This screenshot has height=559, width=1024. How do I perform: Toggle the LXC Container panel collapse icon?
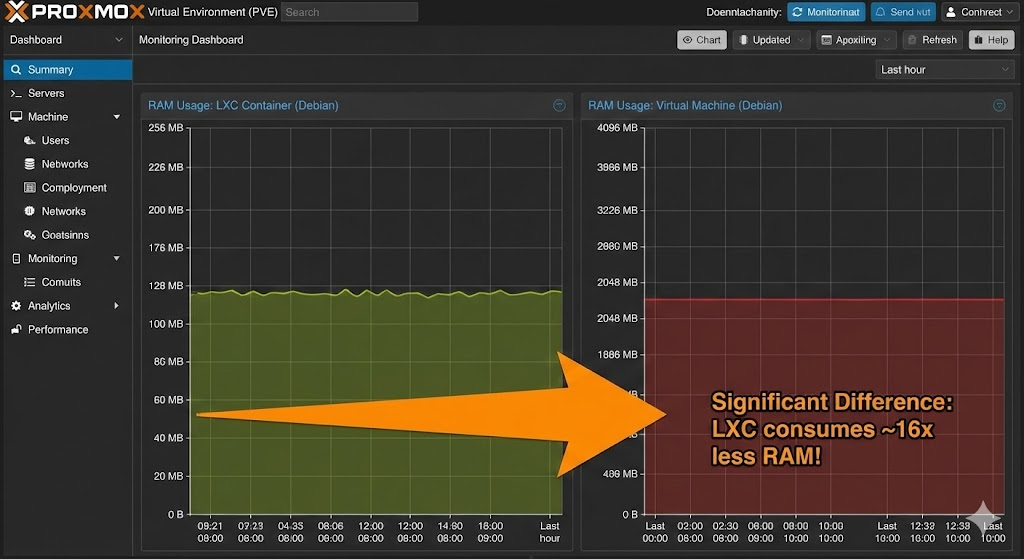pyautogui.click(x=559, y=105)
